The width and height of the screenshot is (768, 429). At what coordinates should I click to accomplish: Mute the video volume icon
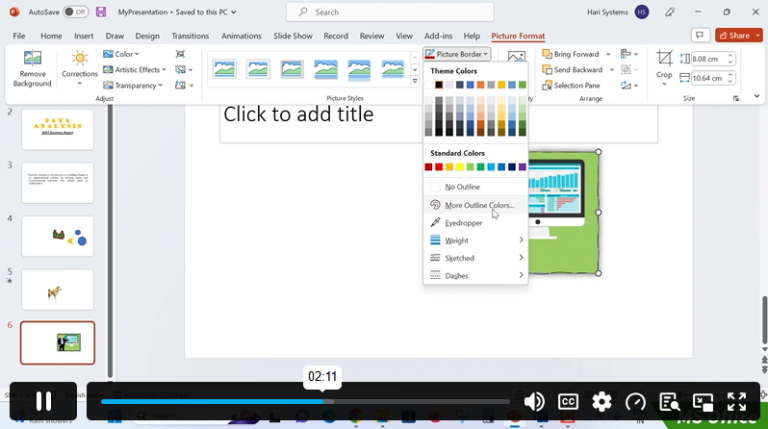click(534, 402)
